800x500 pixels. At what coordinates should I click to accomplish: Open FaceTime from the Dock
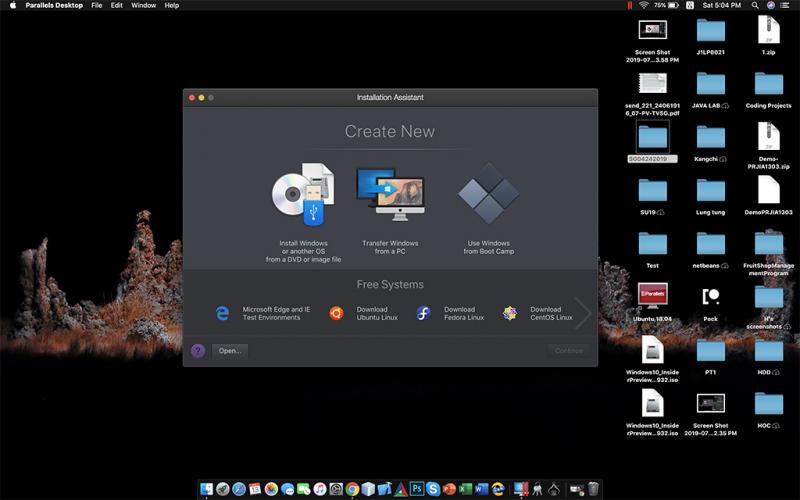pyautogui.click(x=304, y=489)
